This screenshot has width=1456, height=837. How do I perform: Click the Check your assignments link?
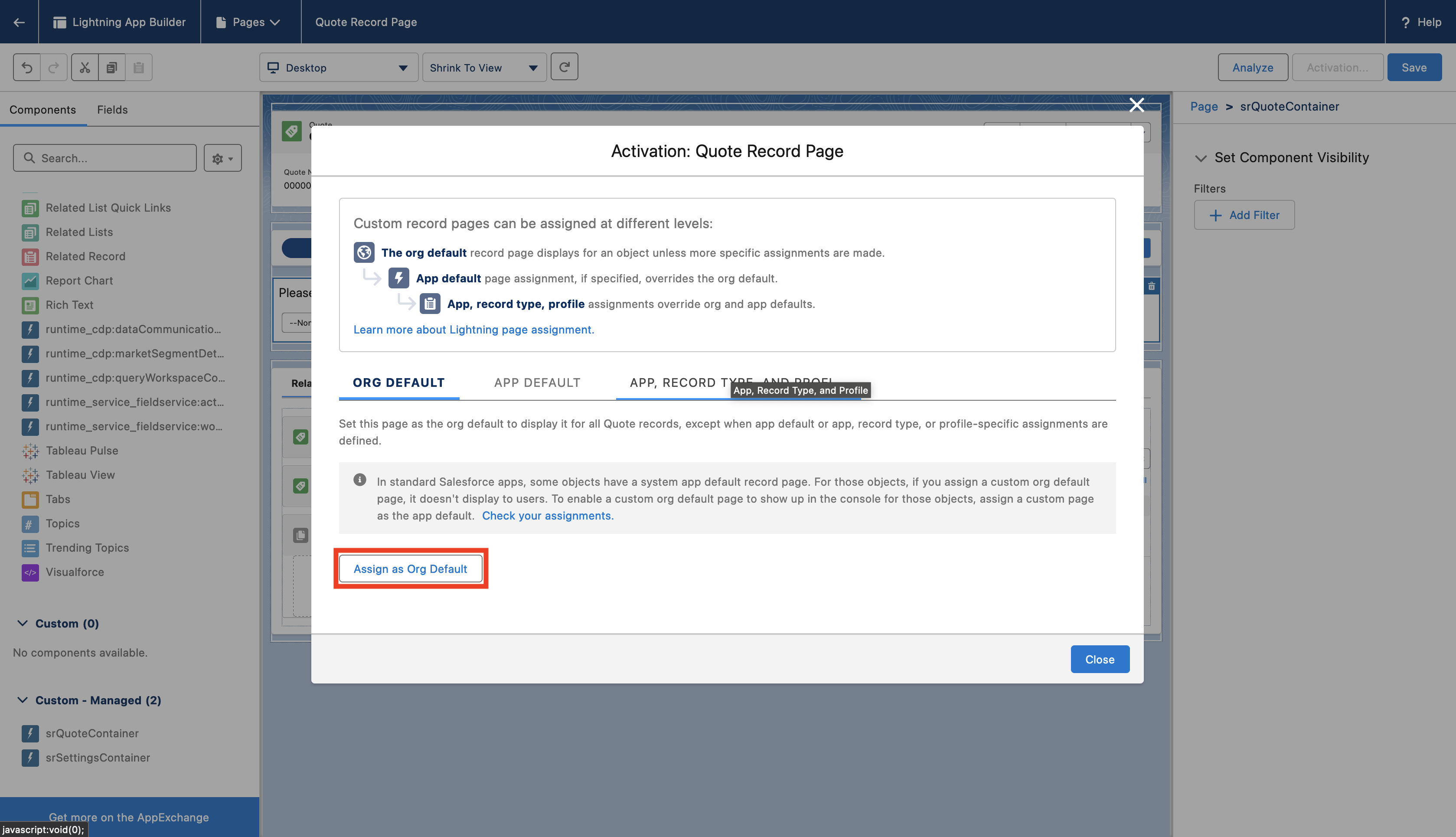pyautogui.click(x=547, y=516)
